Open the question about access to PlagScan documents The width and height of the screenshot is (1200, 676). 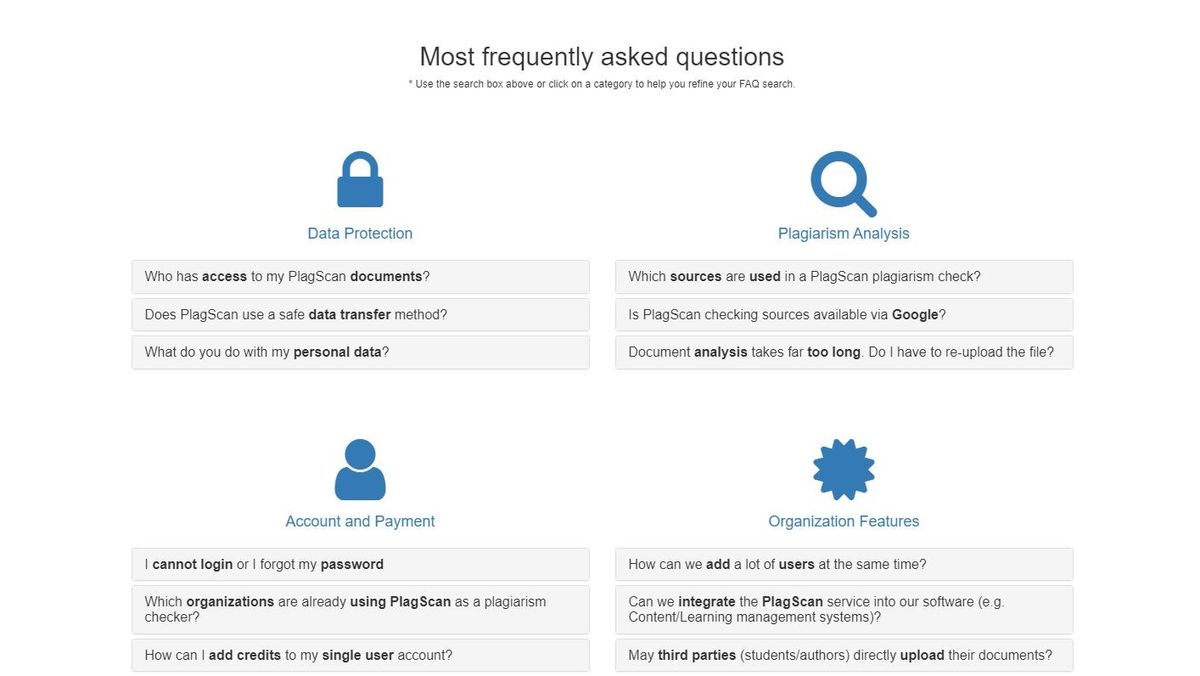(x=360, y=276)
